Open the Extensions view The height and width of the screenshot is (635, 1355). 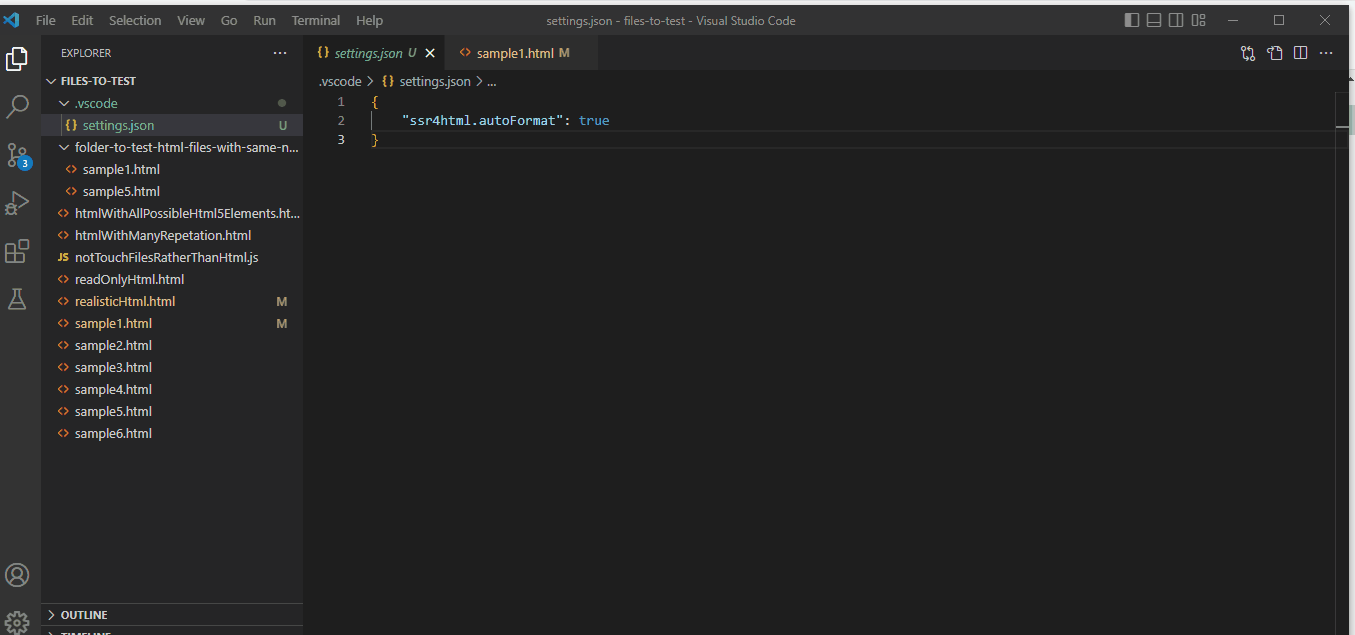pyautogui.click(x=17, y=251)
